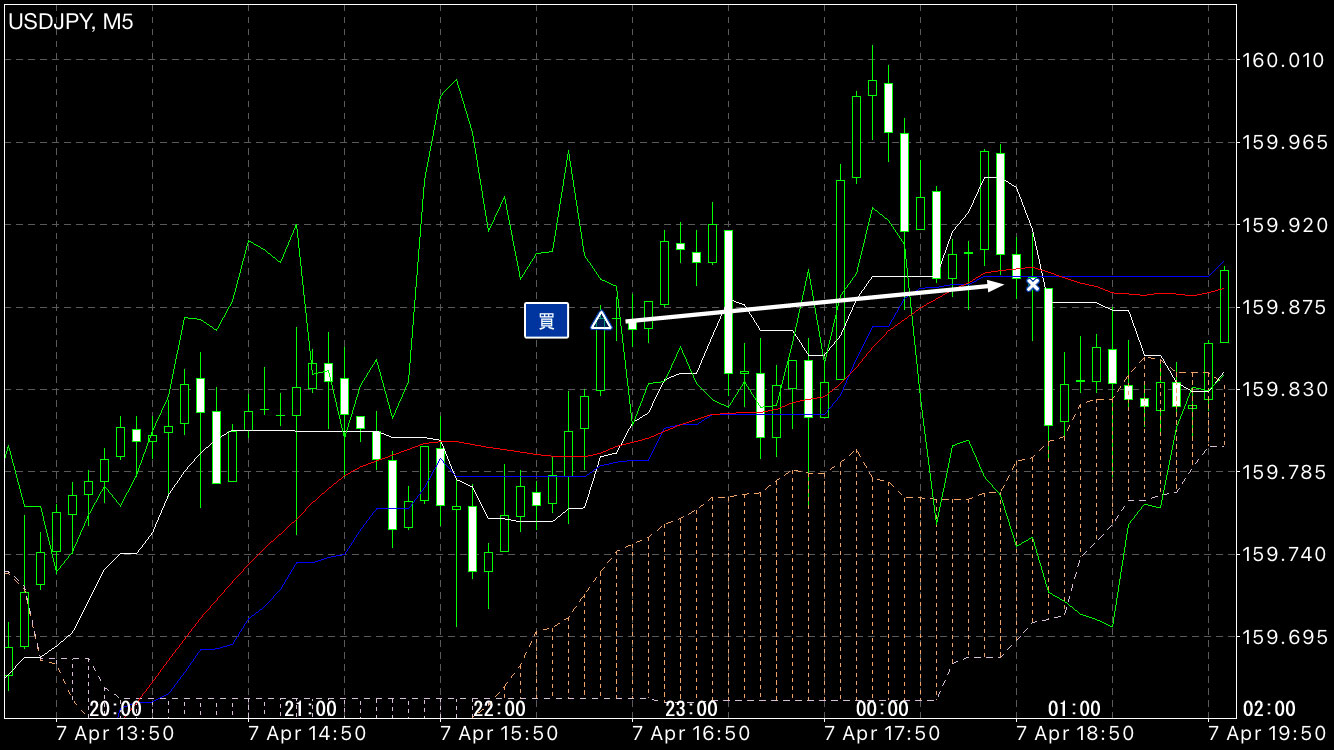The height and width of the screenshot is (750, 1334).
Task: Click the X trade exit marker
Action: 1033,284
